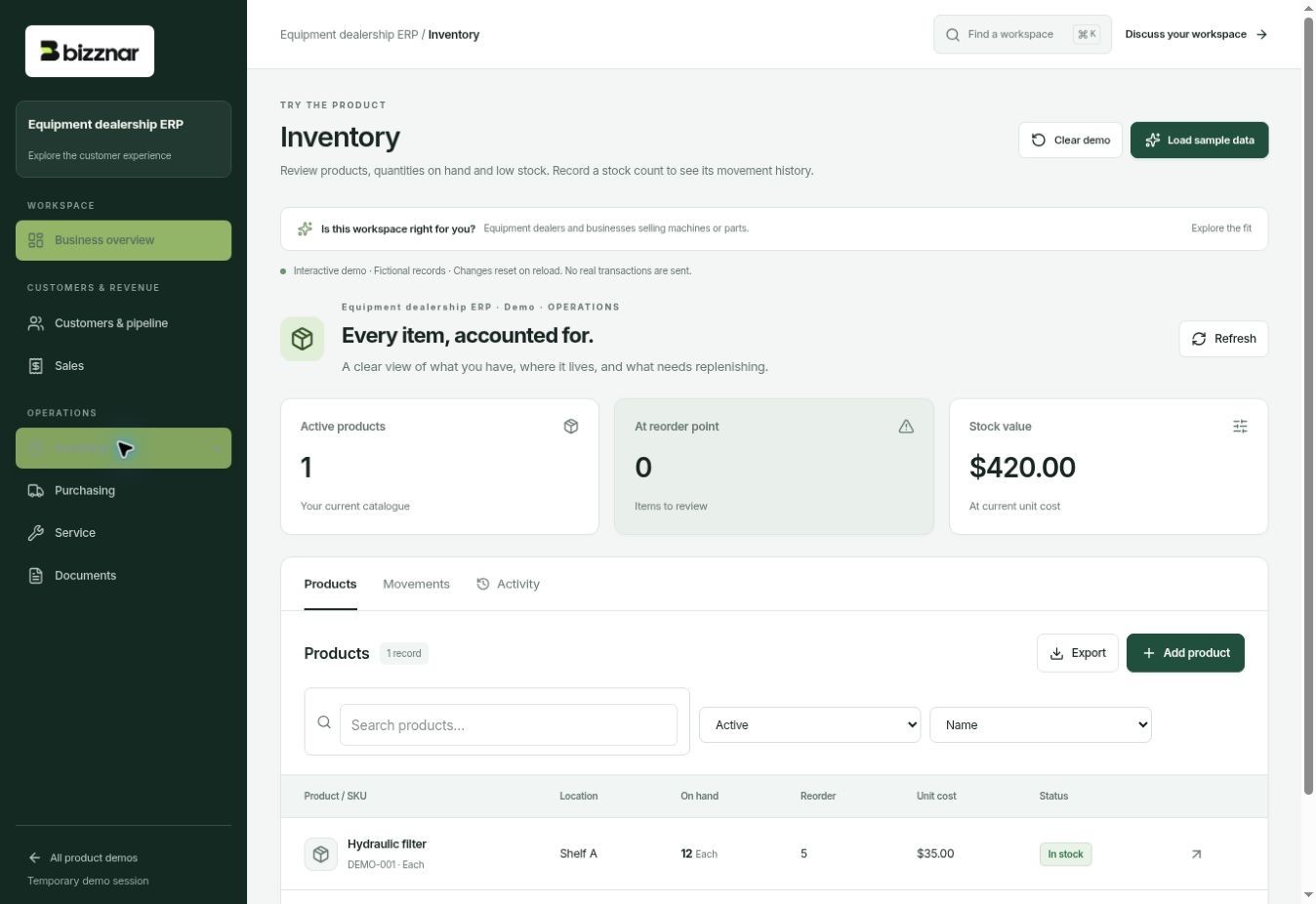Click the Hydraulic filter product name
The image size is (1316, 904).
click(x=387, y=843)
